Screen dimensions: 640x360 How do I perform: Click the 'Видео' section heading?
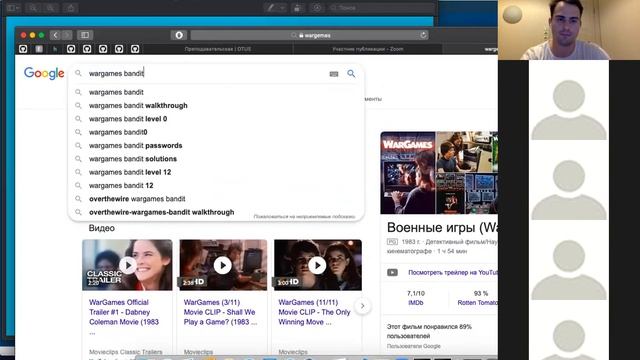(102, 228)
